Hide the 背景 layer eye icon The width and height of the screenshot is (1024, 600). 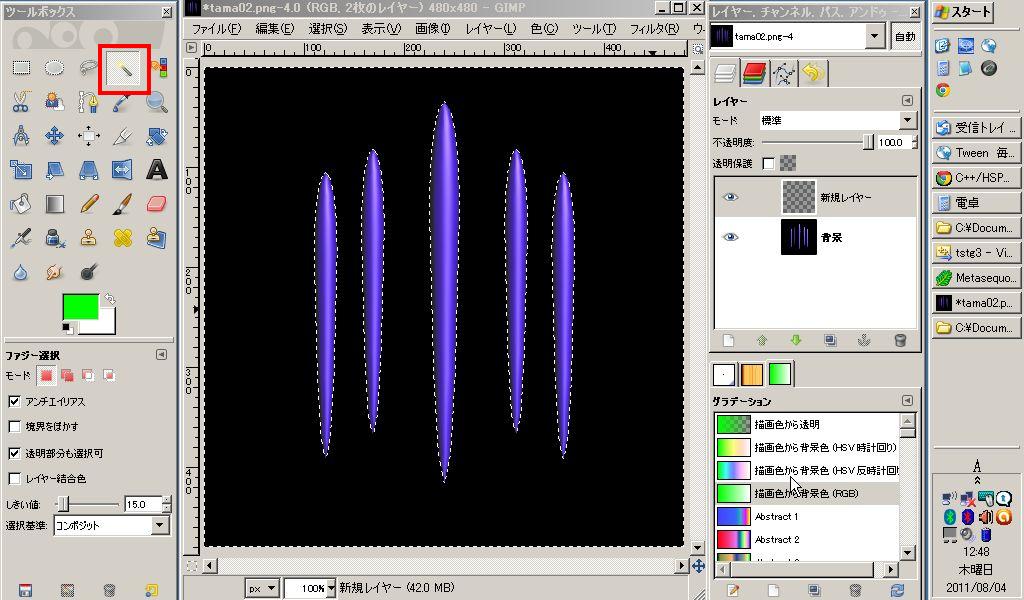[x=730, y=237]
